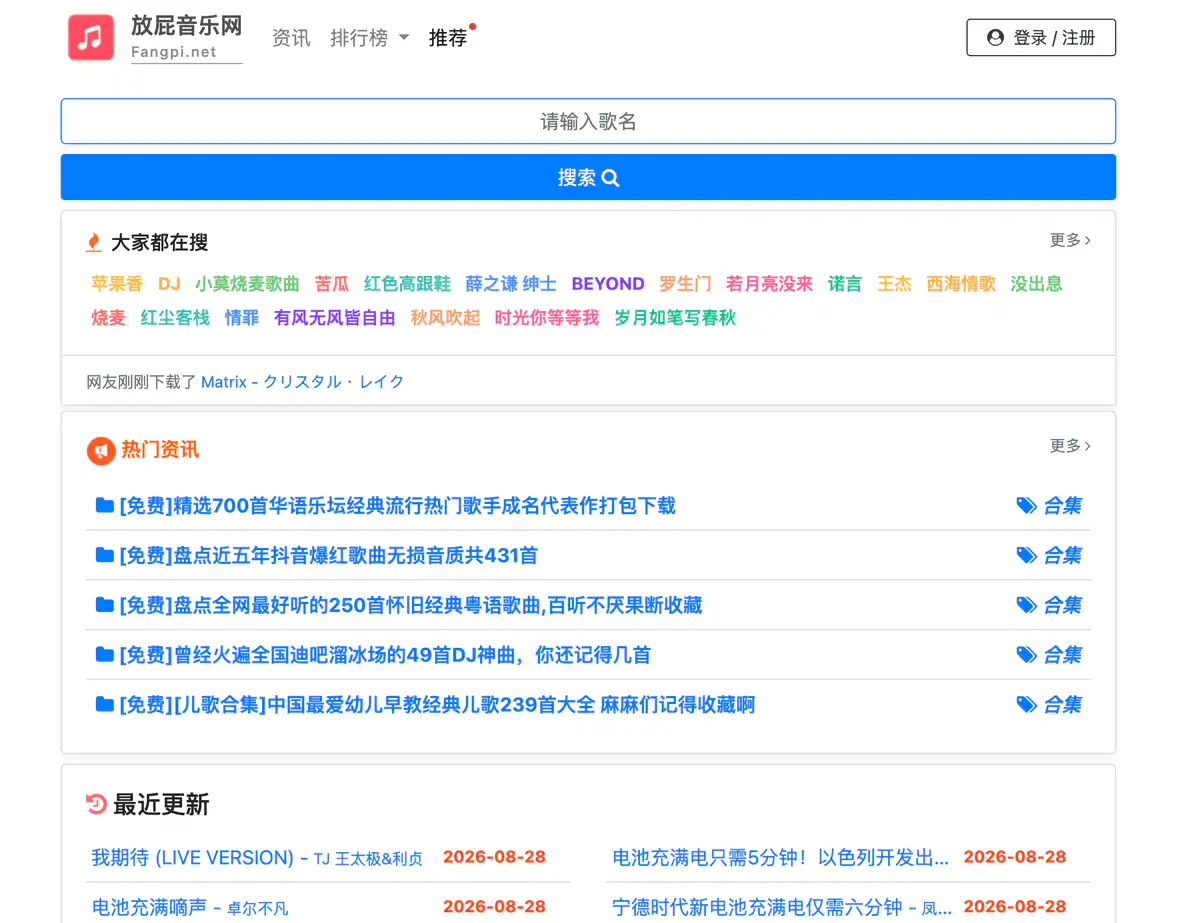Click 合集 tag in 精选700首 row
The image size is (1200, 923).
tap(1062, 506)
